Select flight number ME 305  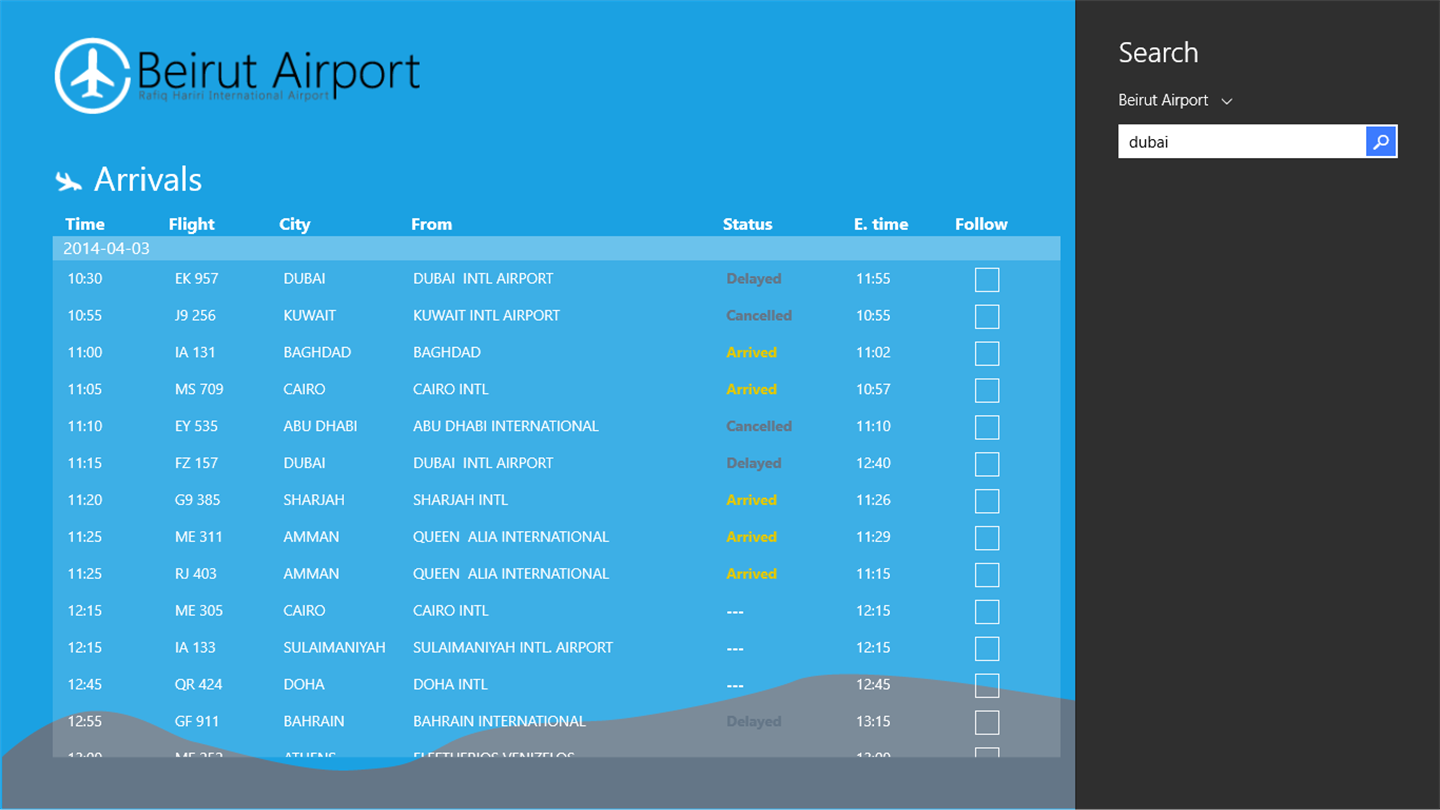[x=198, y=611]
